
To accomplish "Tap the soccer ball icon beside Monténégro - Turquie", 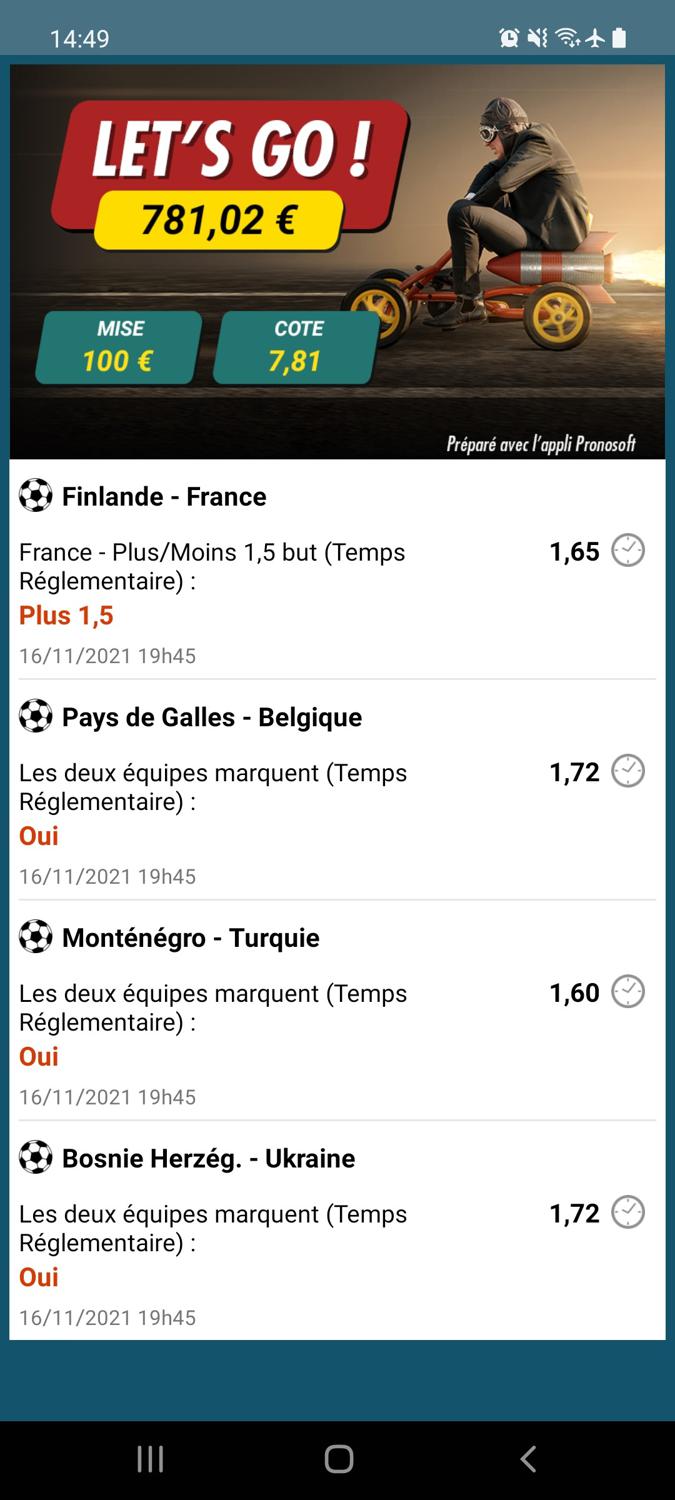I will point(35,937).
